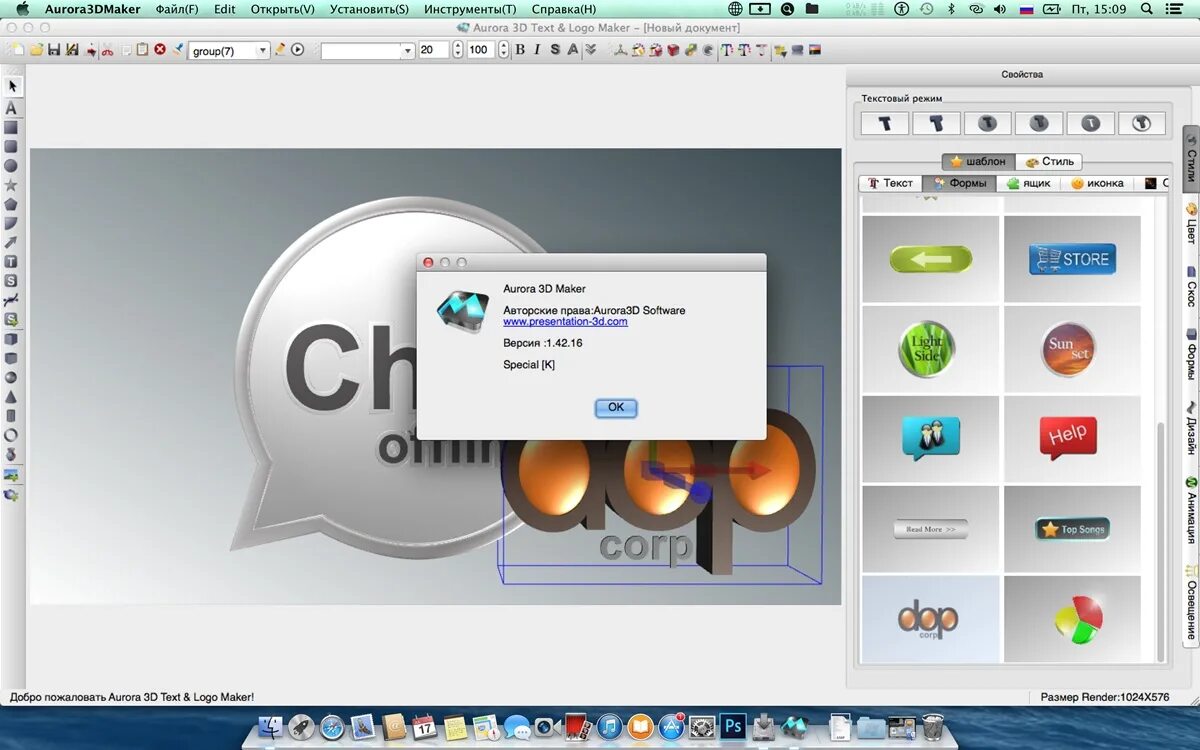This screenshot has width=1200, height=750.
Task: Open the empty font name dropdown
Action: click(367, 50)
